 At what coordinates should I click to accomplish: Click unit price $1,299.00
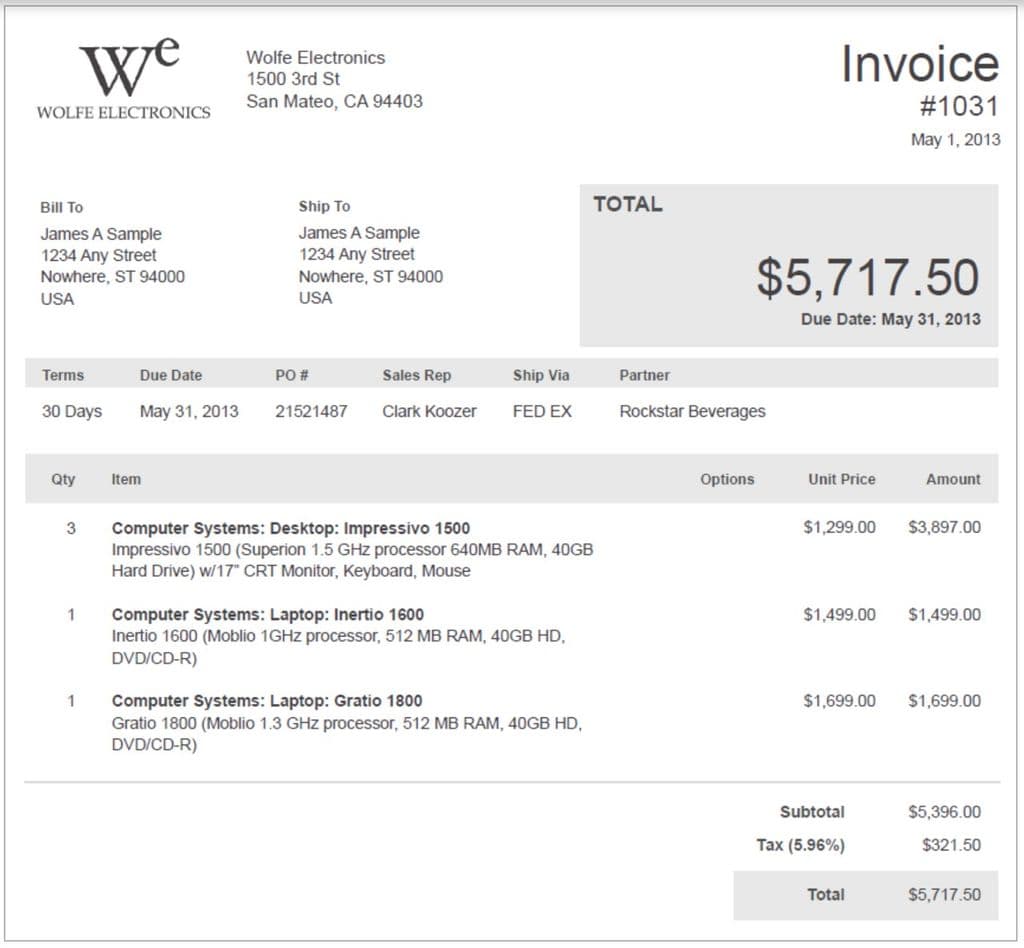[x=839, y=528]
